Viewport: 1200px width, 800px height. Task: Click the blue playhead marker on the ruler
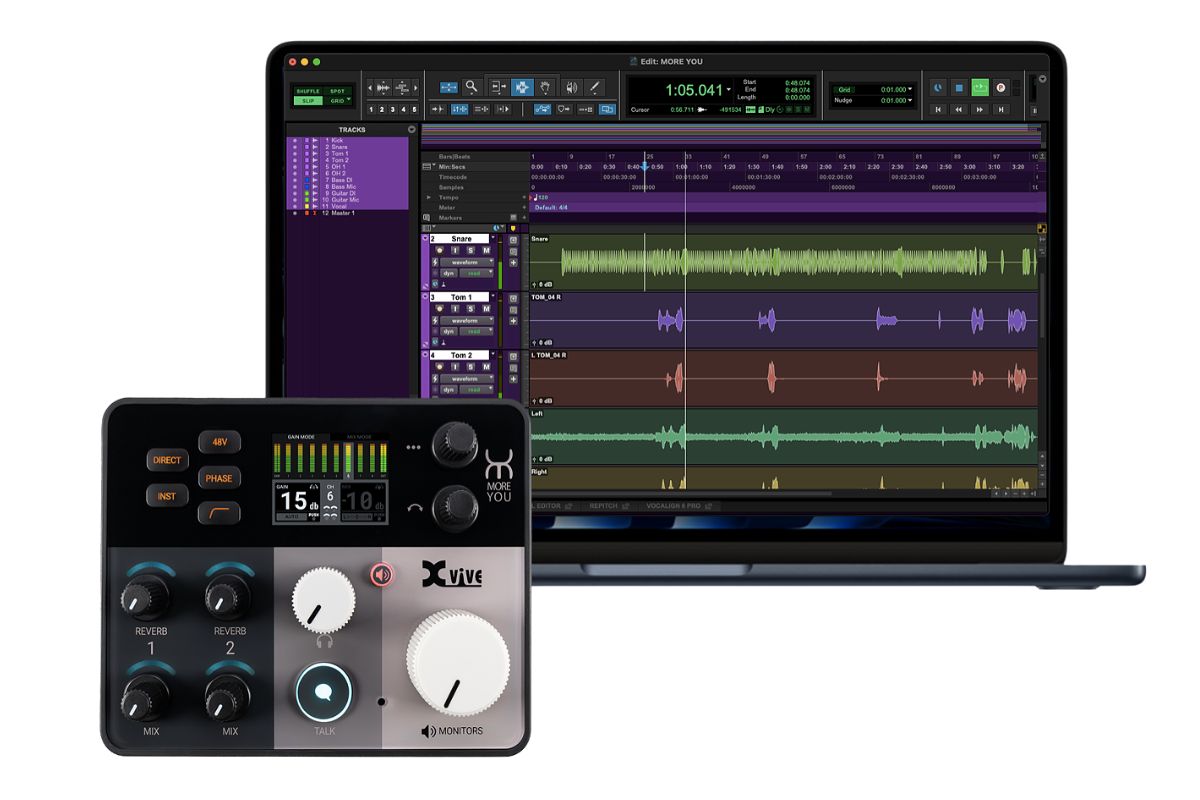click(x=645, y=165)
